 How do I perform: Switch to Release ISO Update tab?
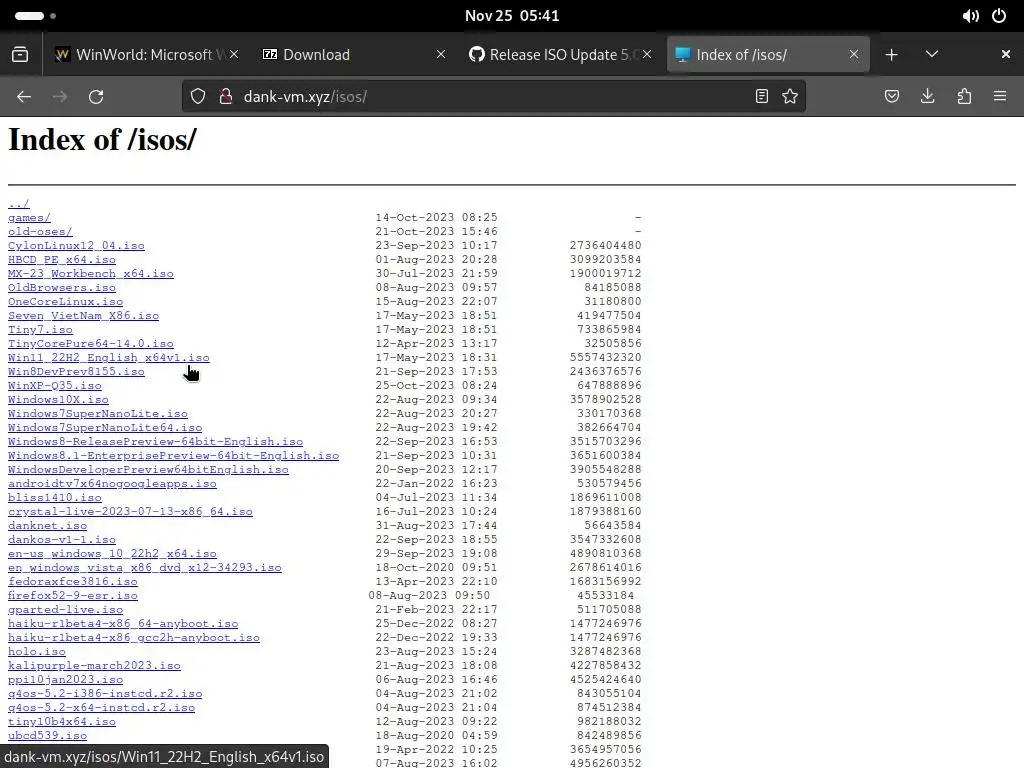pos(560,55)
